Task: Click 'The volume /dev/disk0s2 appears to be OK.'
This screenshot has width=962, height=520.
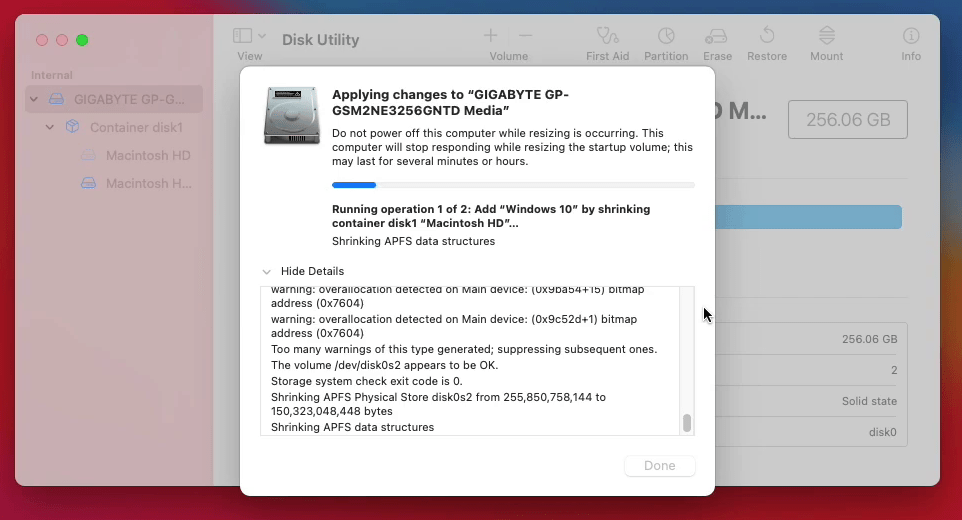Action: (x=384, y=365)
